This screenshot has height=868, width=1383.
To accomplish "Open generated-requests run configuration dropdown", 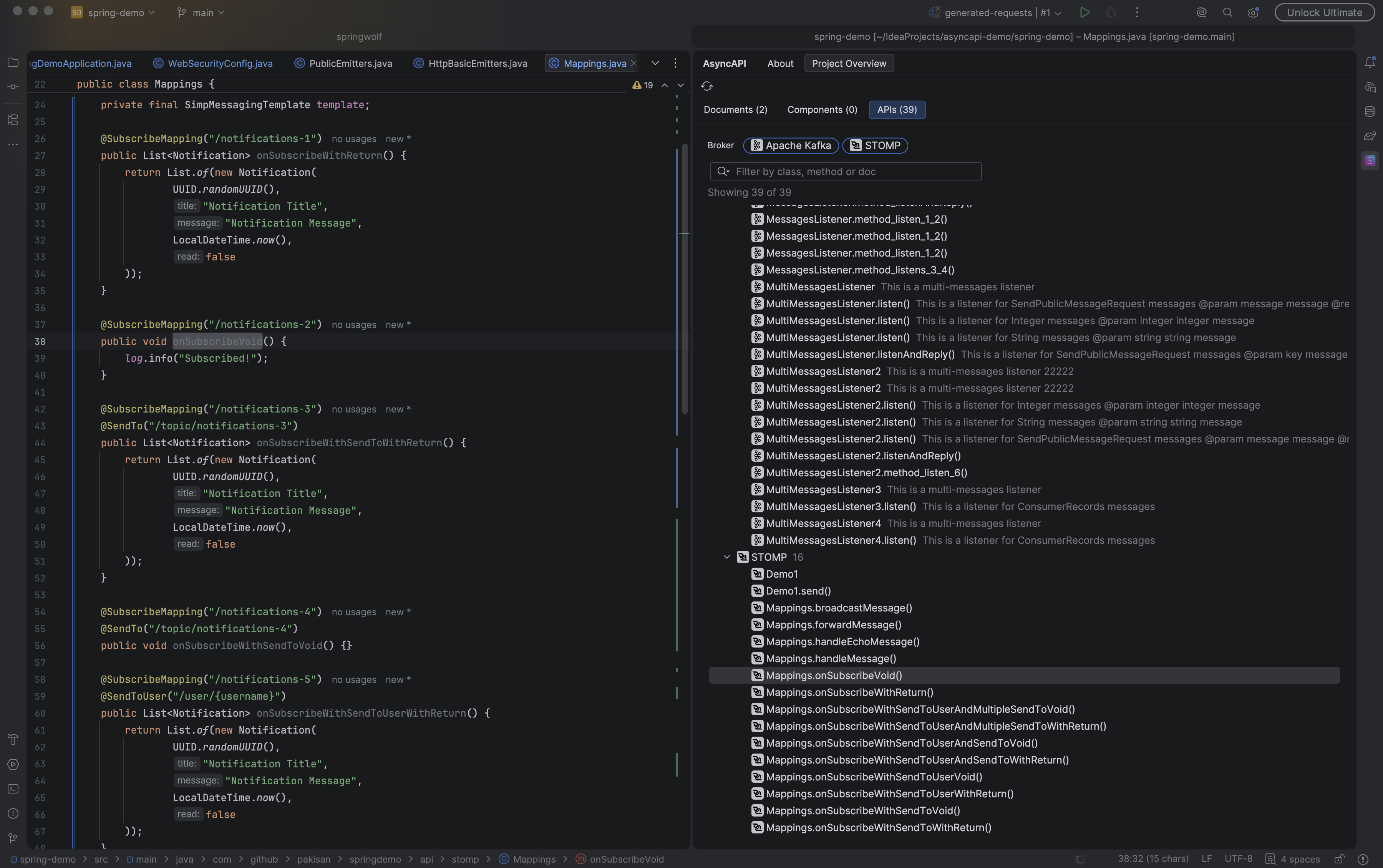I will [995, 12].
